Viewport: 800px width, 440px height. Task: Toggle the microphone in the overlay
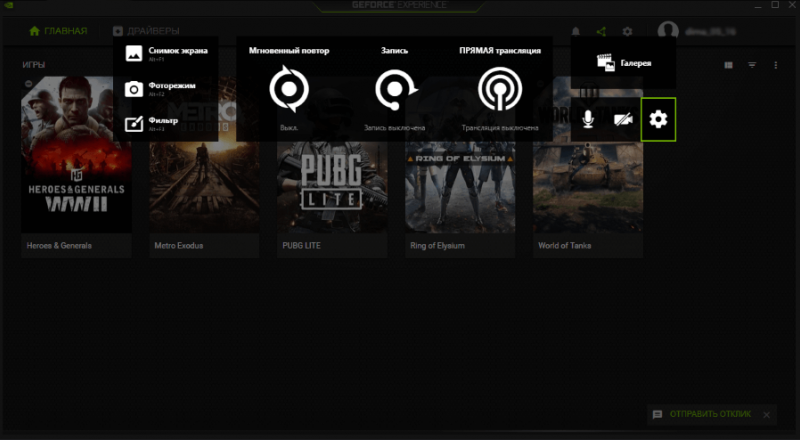(588, 119)
